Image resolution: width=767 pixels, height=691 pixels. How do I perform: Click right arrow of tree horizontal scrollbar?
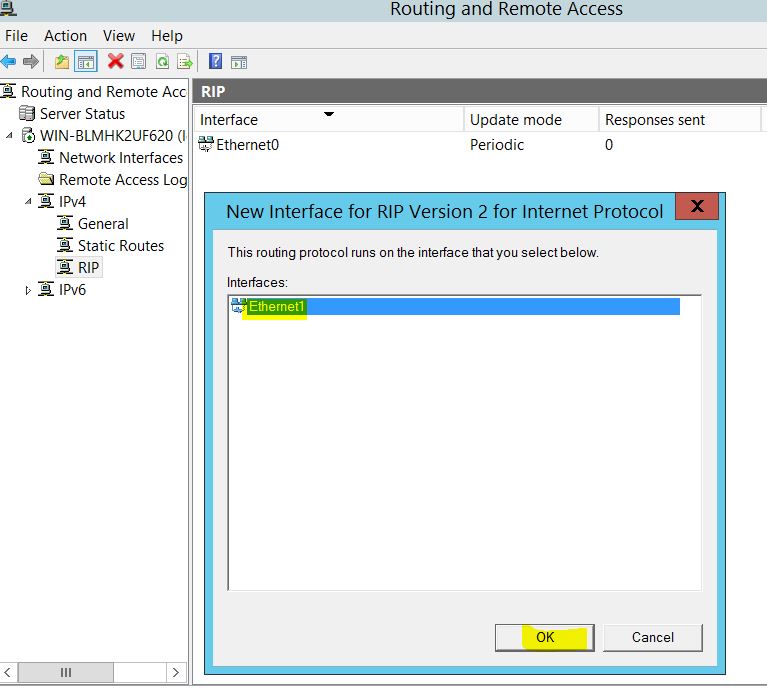click(x=176, y=673)
